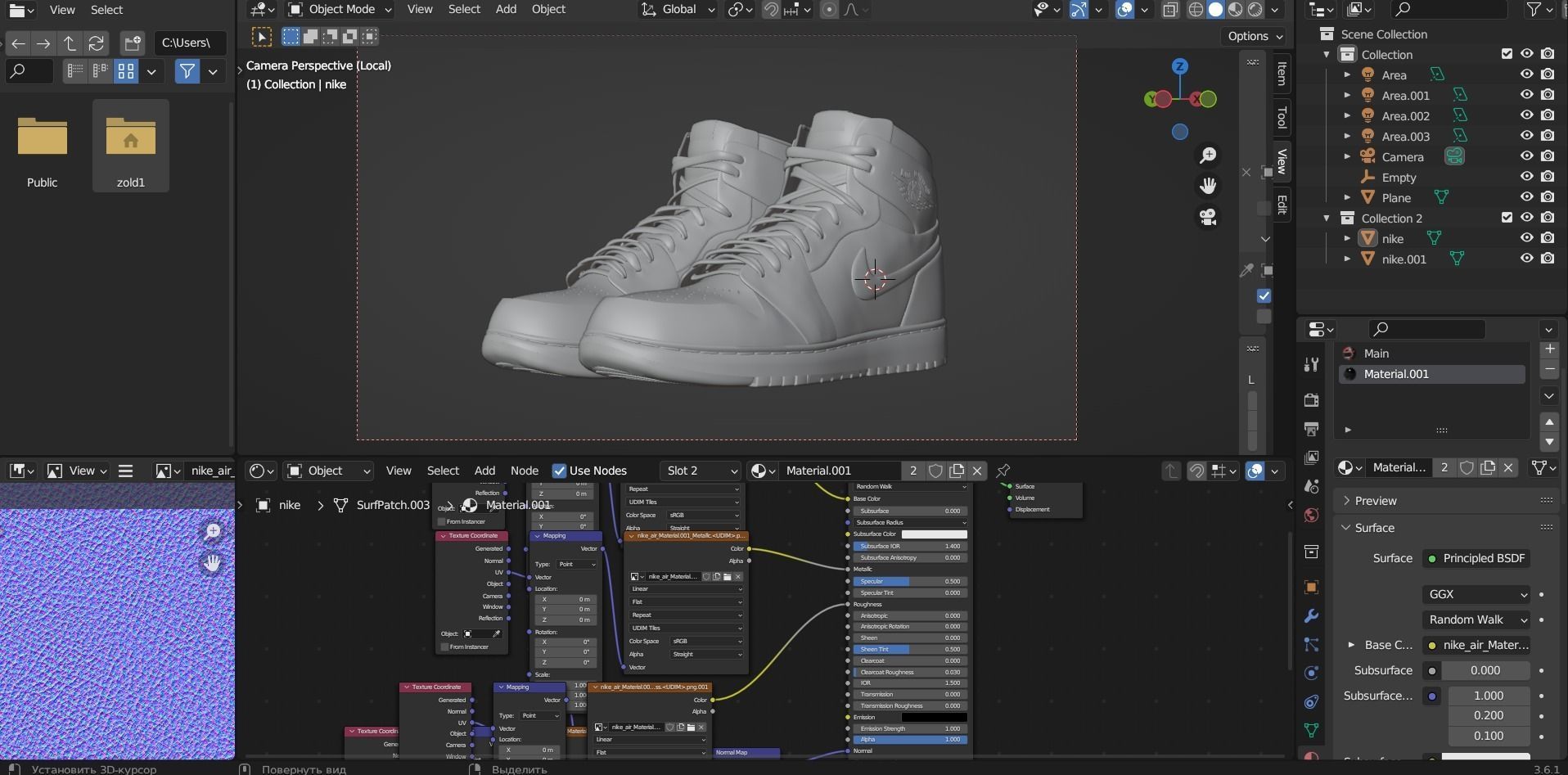Open viewport Object menu
The height and width of the screenshot is (775, 1568).
click(x=548, y=9)
